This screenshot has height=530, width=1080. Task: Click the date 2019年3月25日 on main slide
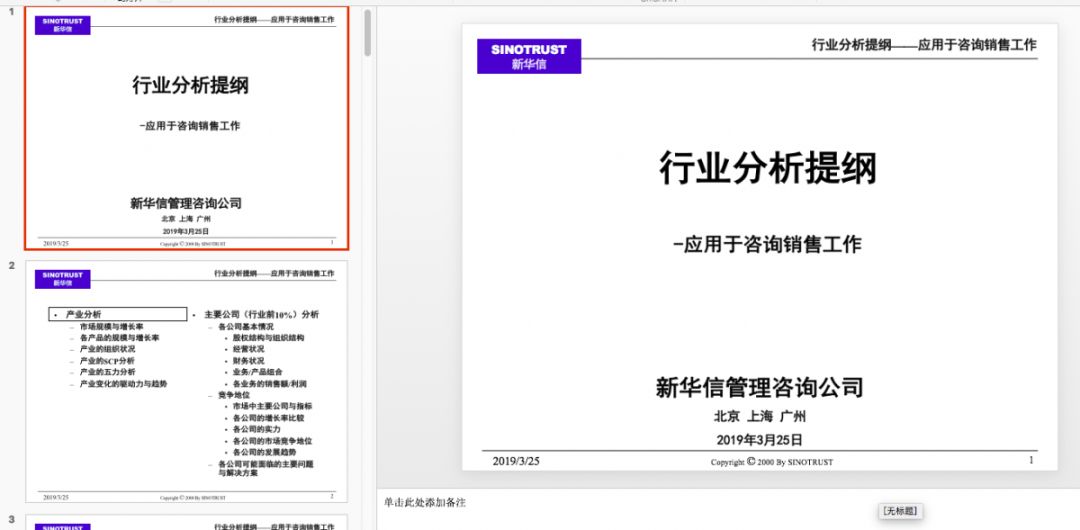click(760, 440)
